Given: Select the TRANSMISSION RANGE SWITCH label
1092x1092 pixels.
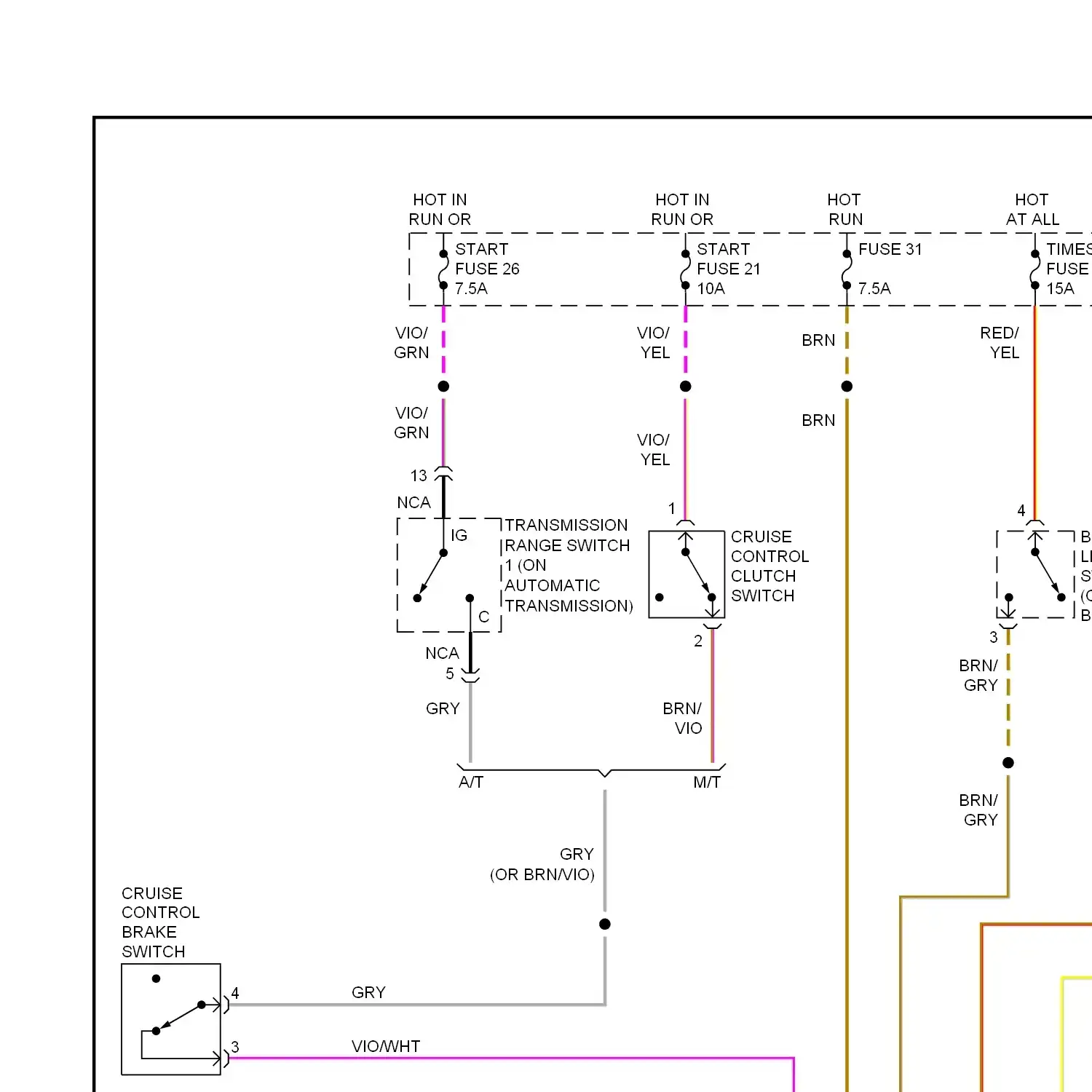Looking at the screenshot, I should tap(569, 565).
